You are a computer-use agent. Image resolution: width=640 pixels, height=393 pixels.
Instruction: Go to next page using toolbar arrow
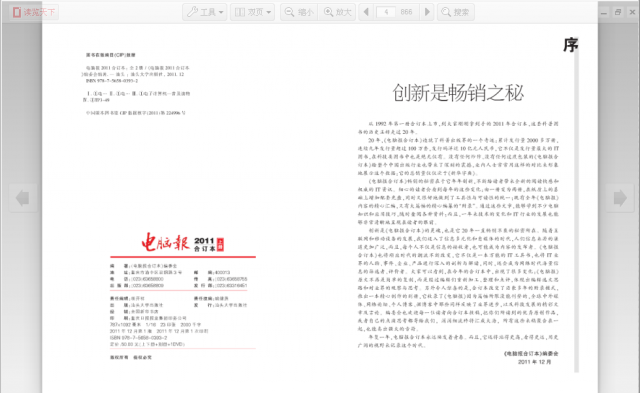point(427,12)
